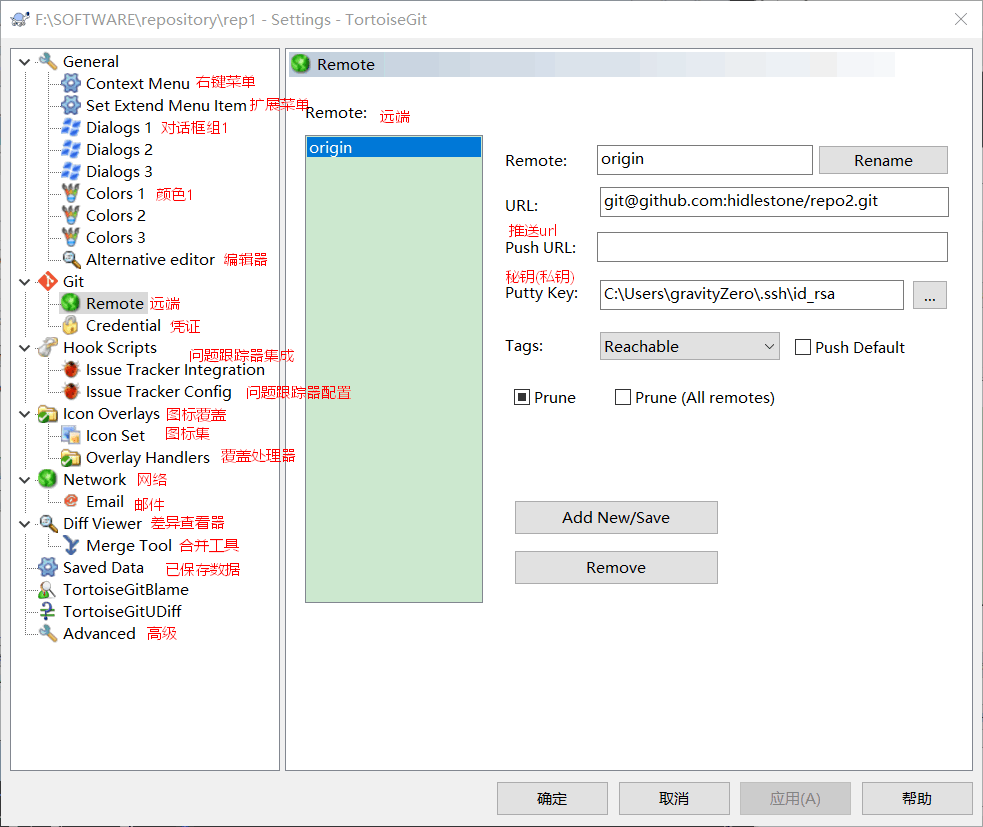Click the Remove button
983x827 pixels.
coord(616,567)
